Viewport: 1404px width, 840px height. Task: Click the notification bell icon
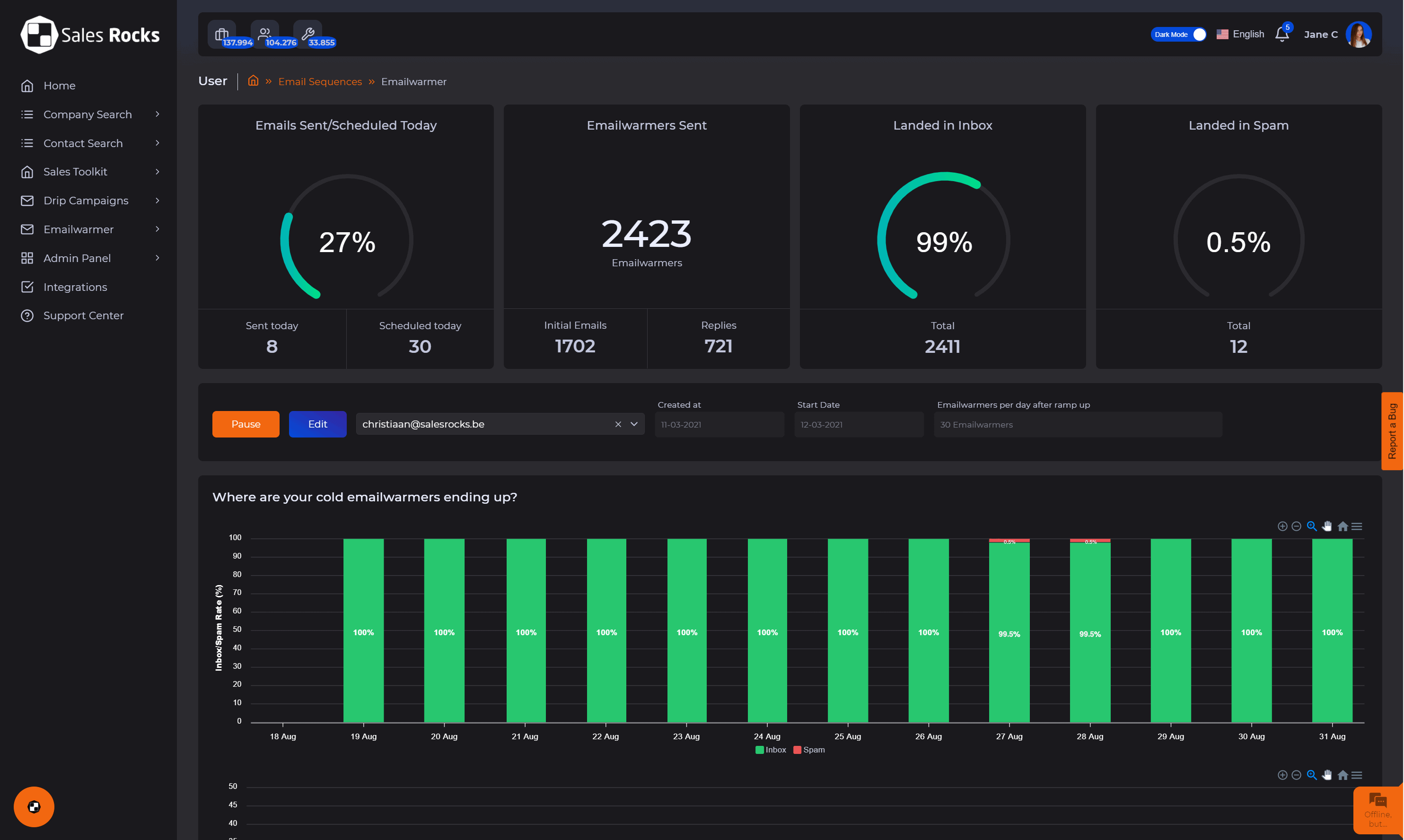coord(1281,35)
